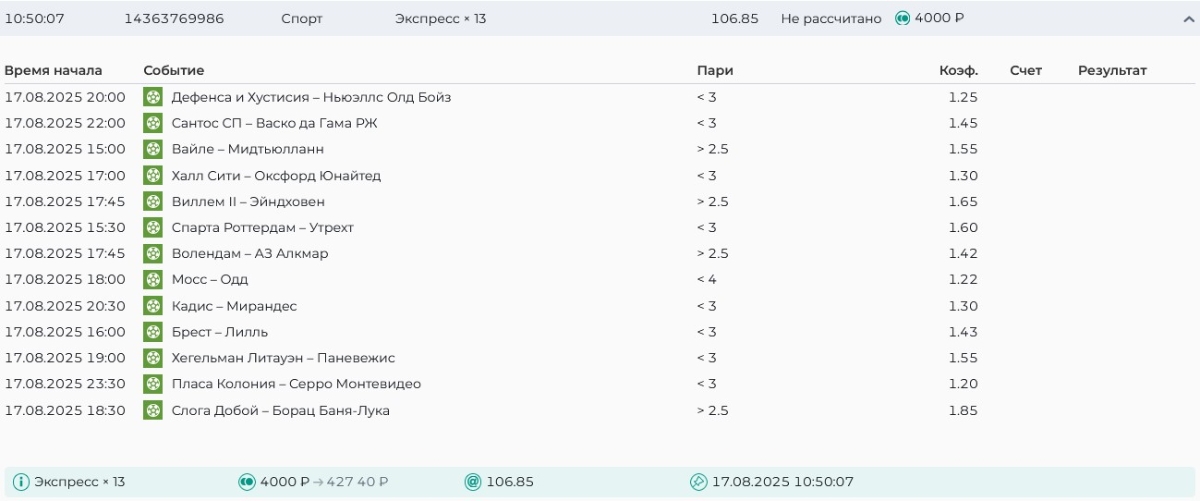Click the clock icon beside bottom timestamp
The height and width of the screenshot is (501, 1200).
[x=699, y=482]
